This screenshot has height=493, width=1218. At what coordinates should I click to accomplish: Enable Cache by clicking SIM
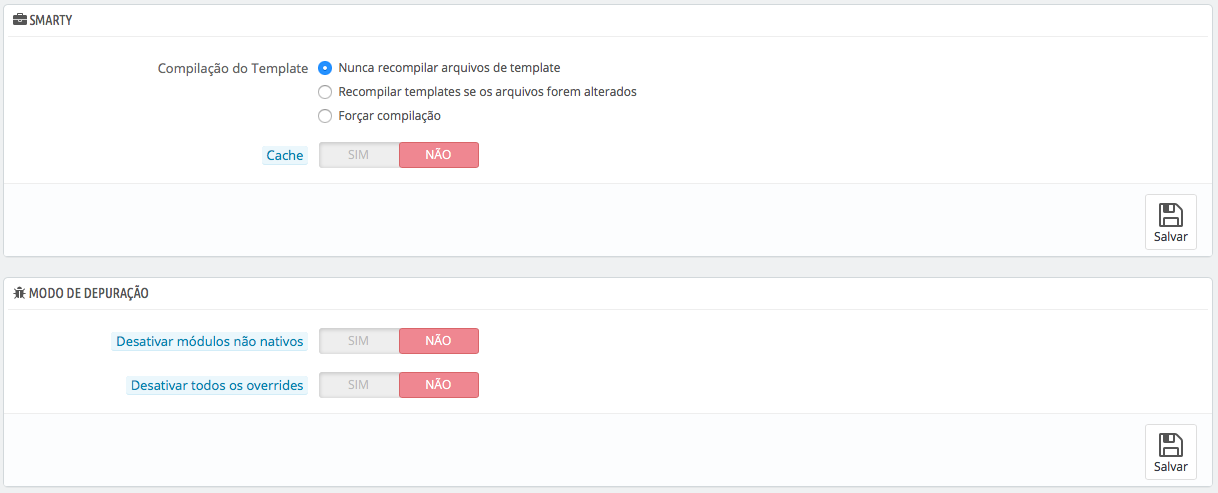(359, 155)
